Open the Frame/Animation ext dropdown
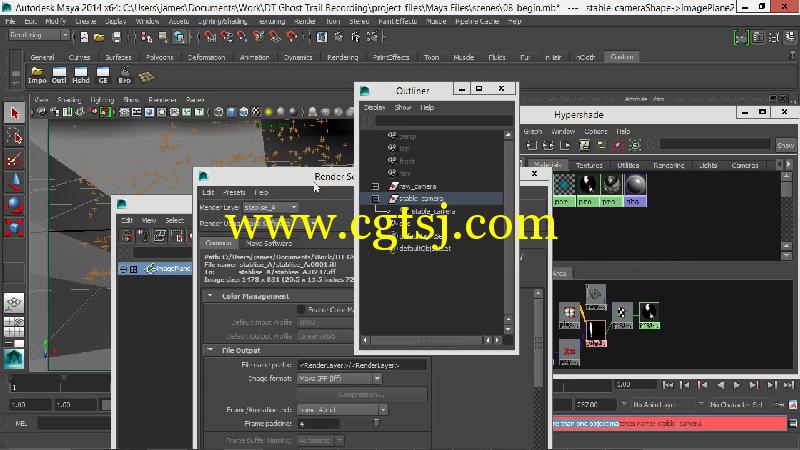The width and height of the screenshot is (800, 450). pyautogui.click(x=342, y=410)
